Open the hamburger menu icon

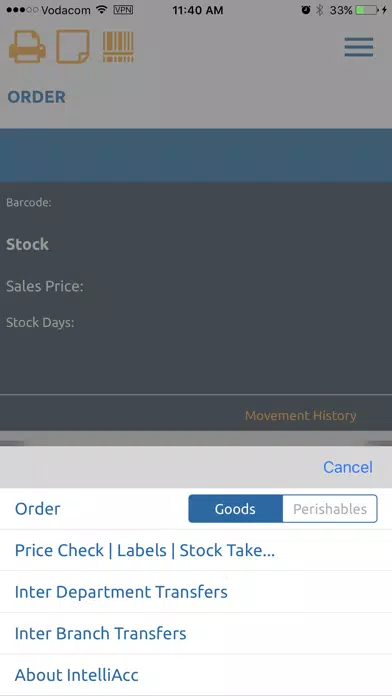point(359,47)
